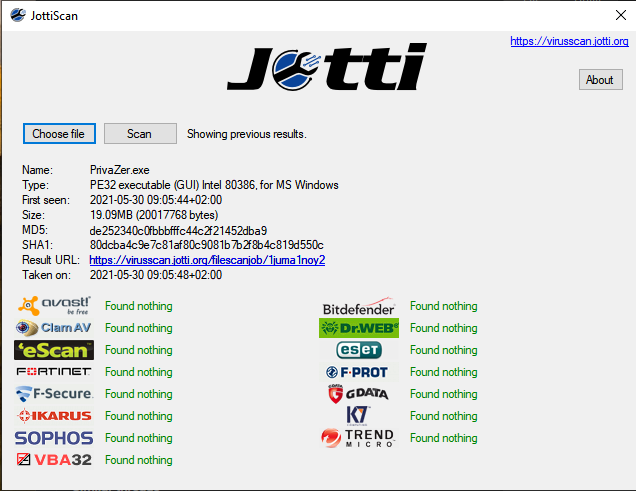Click the Taken on timestamp value

(x=156, y=275)
